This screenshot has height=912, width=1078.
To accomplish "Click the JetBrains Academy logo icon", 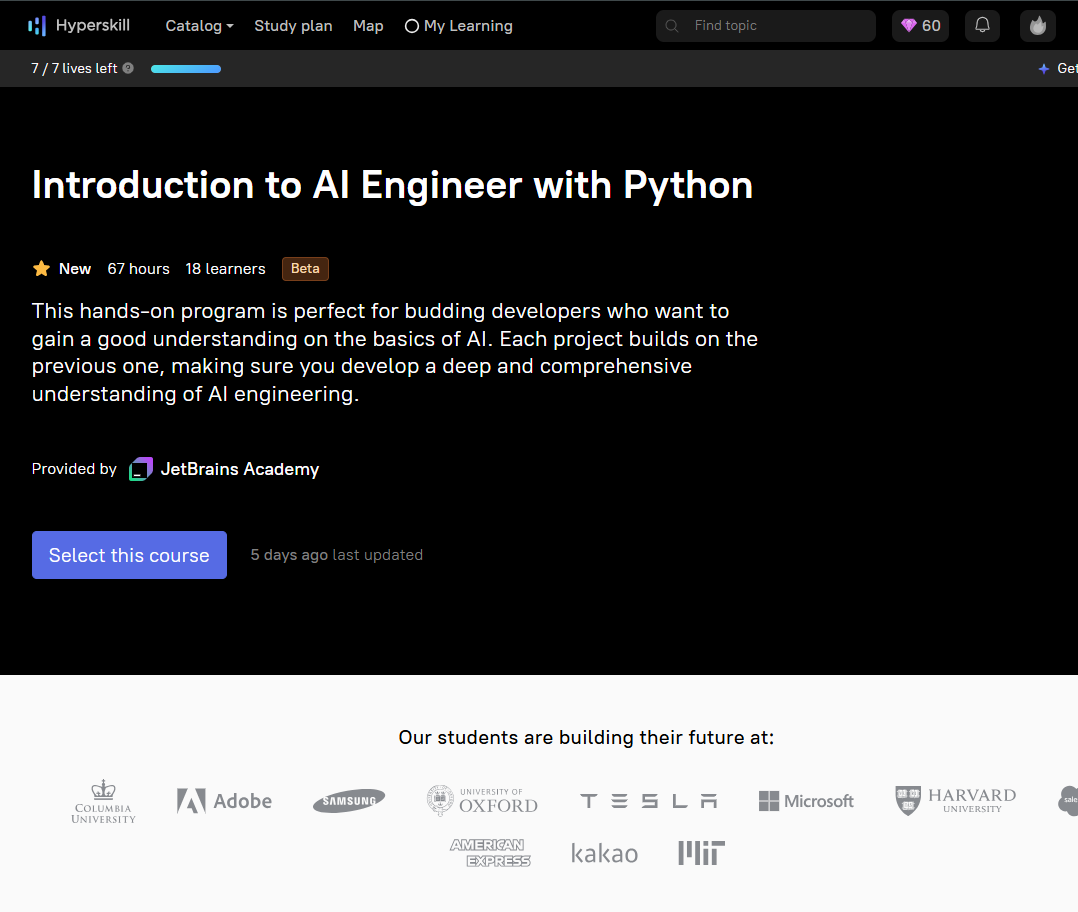I will point(141,469).
